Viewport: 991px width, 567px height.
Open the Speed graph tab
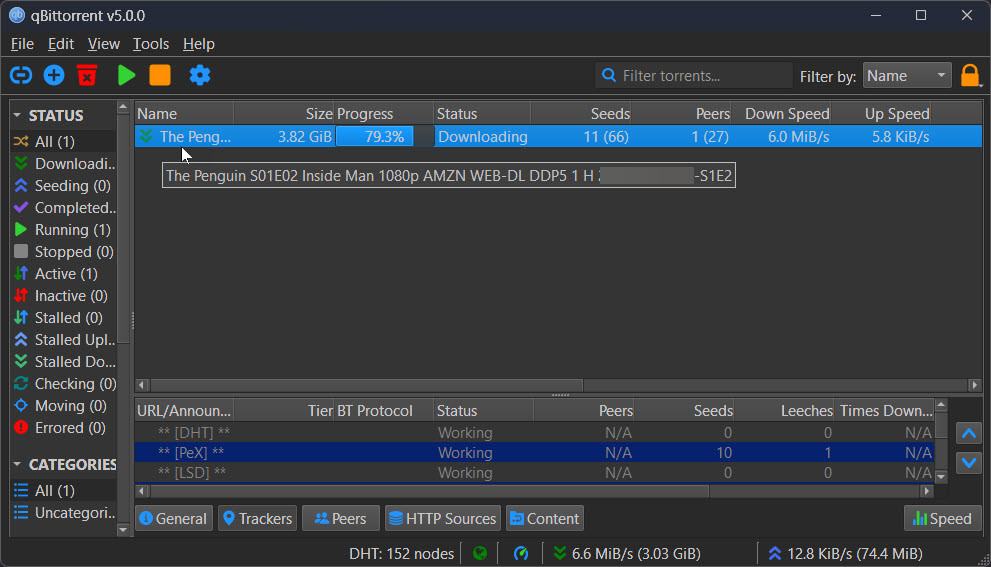[942, 518]
